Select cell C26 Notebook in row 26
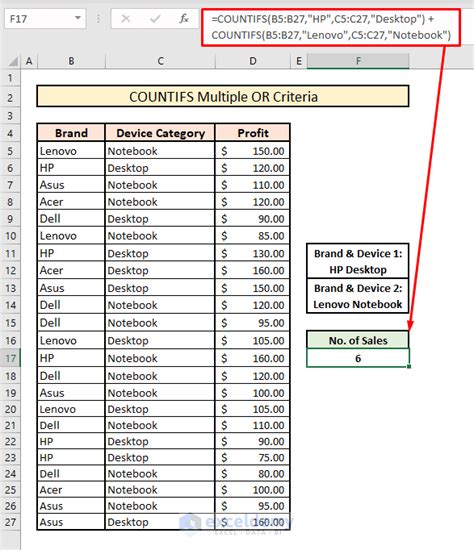This screenshot has width=474, height=550. point(160,505)
